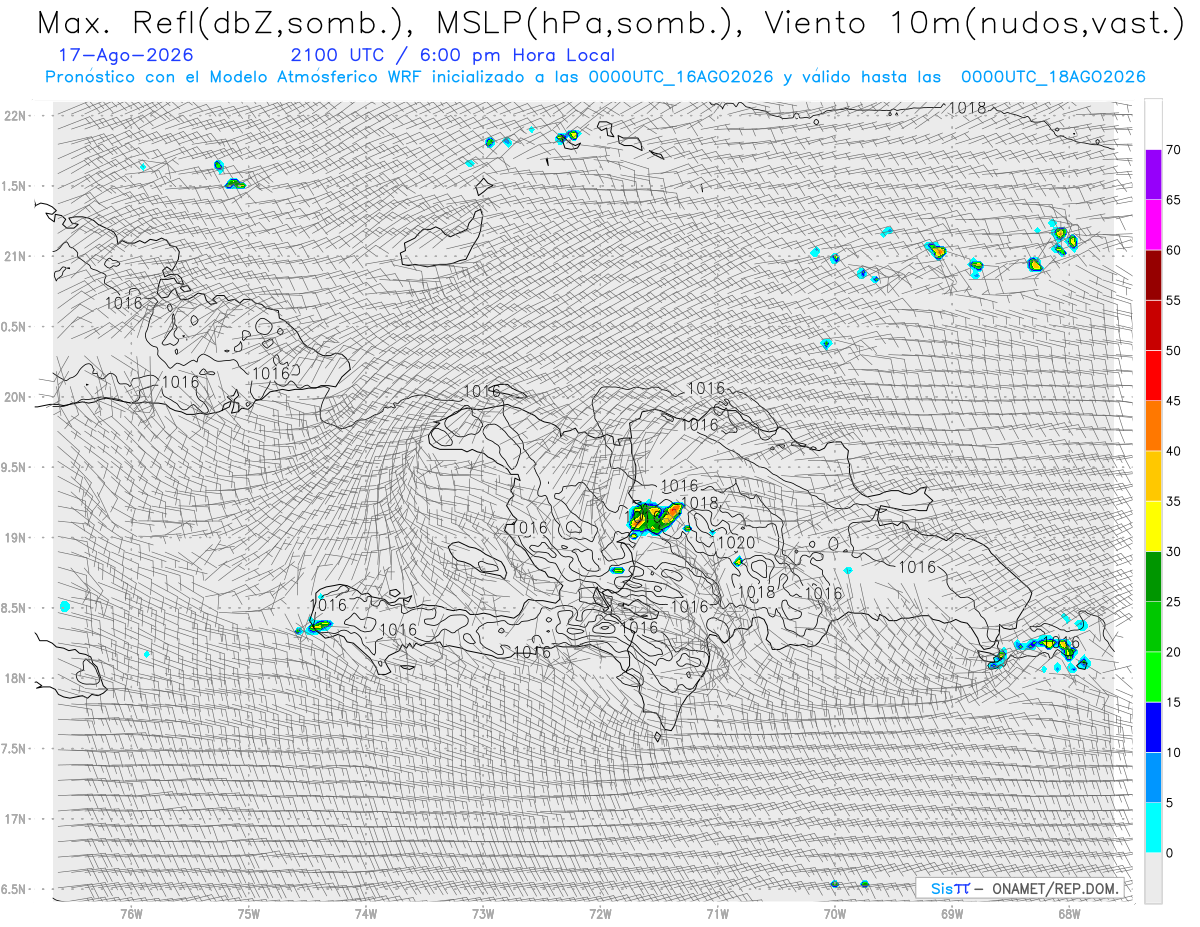
Task: Click the purple 65–70 dBZ colorbar segment
Action: point(1153,175)
